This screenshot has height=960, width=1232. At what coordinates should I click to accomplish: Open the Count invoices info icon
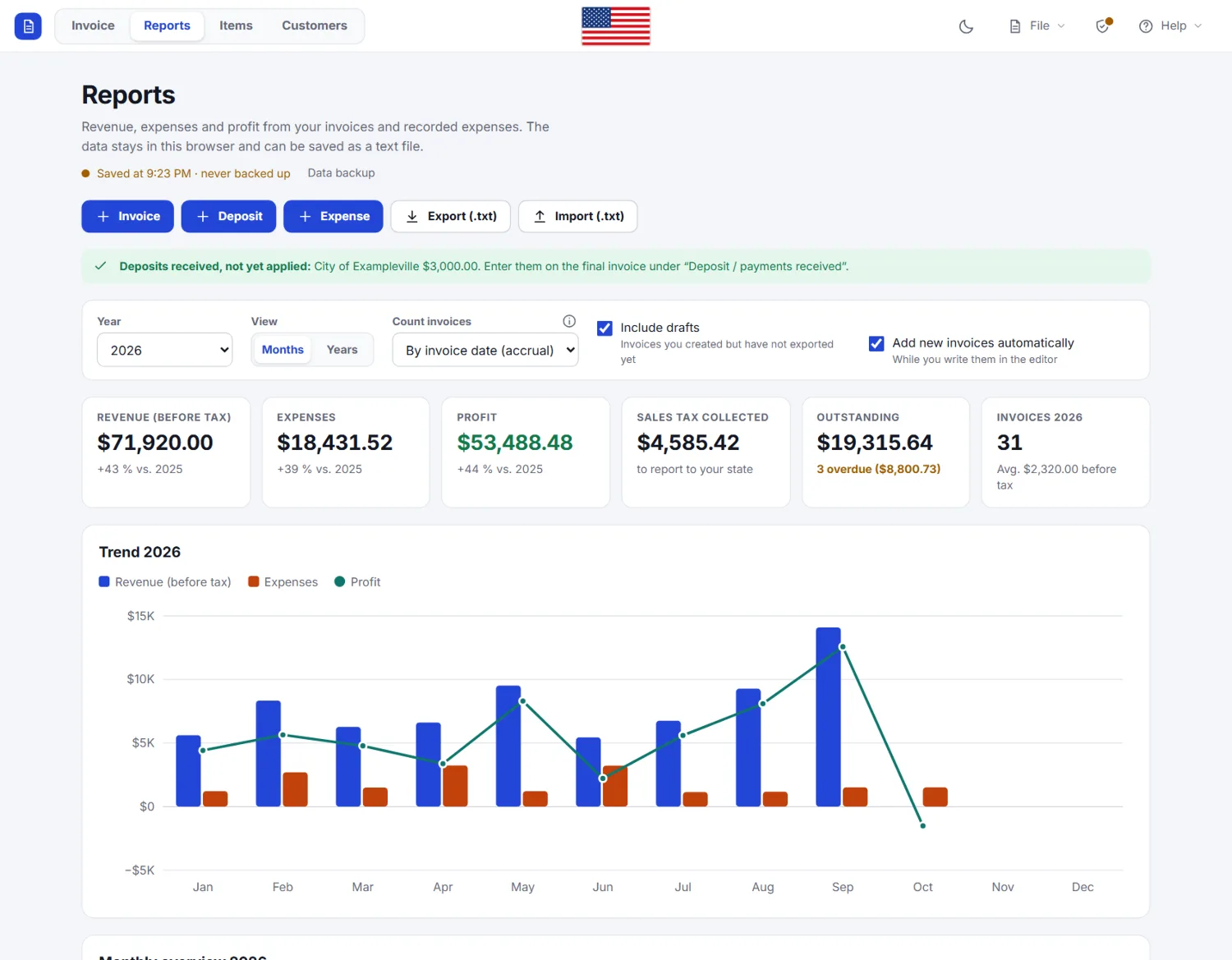[x=569, y=321]
